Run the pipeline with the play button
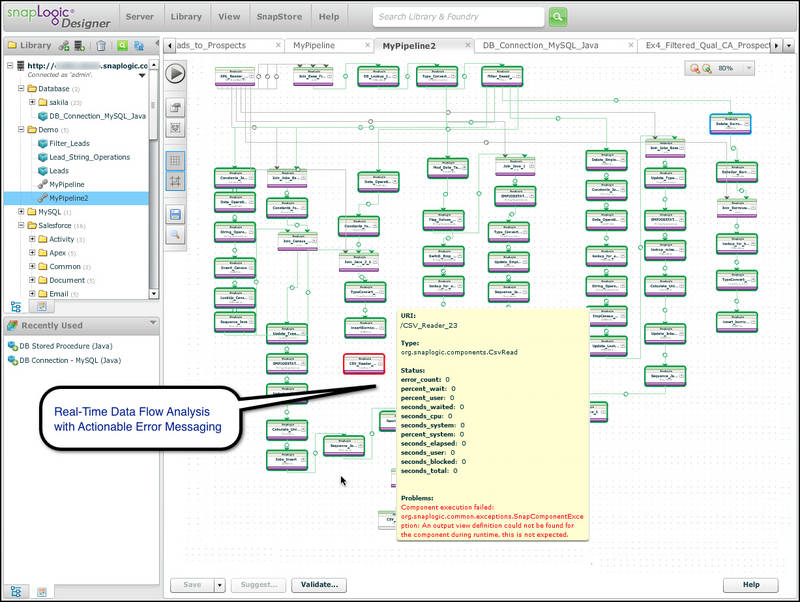The image size is (800, 602). point(176,73)
